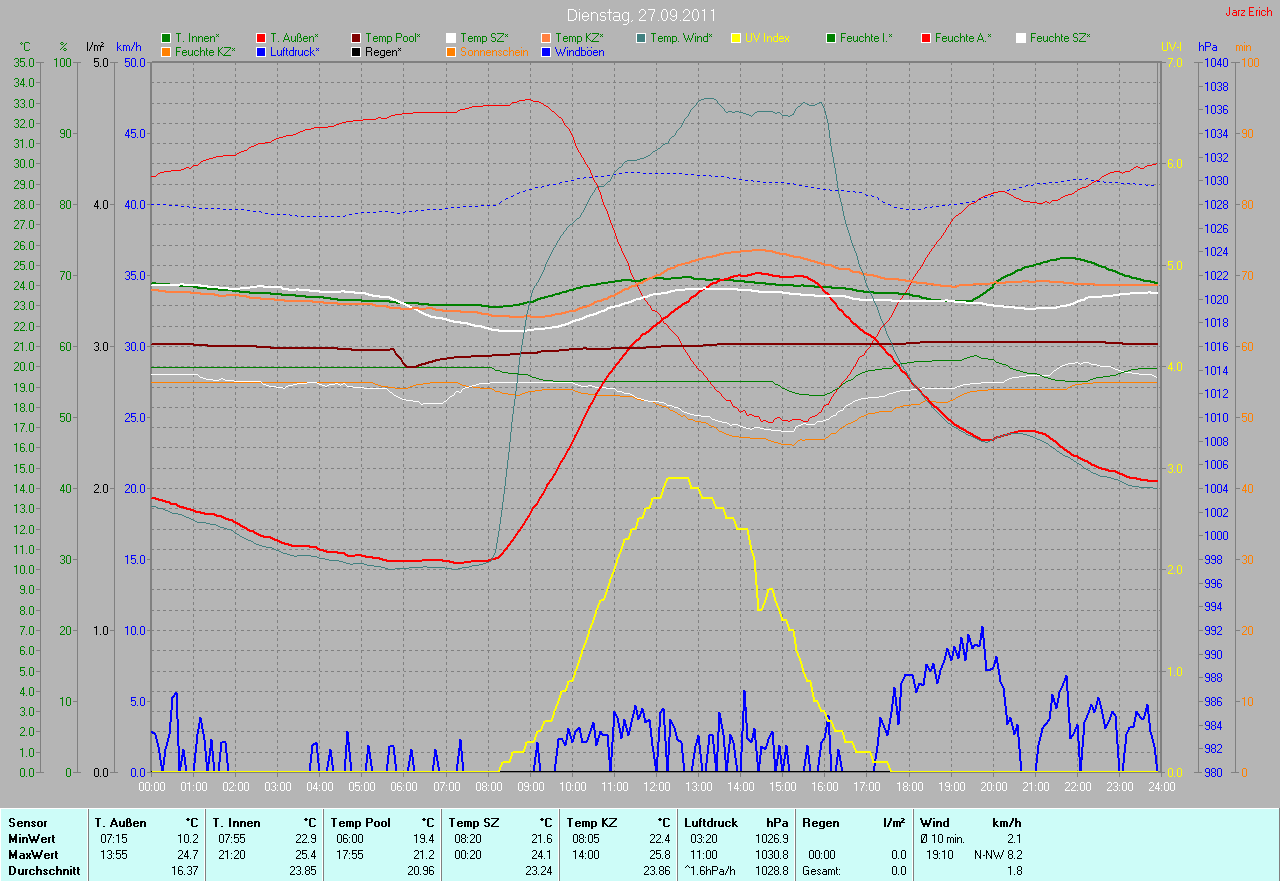Image resolution: width=1280 pixels, height=881 pixels.
Task: Click the '06:00' time axis label
Action: tap(404, 787)
